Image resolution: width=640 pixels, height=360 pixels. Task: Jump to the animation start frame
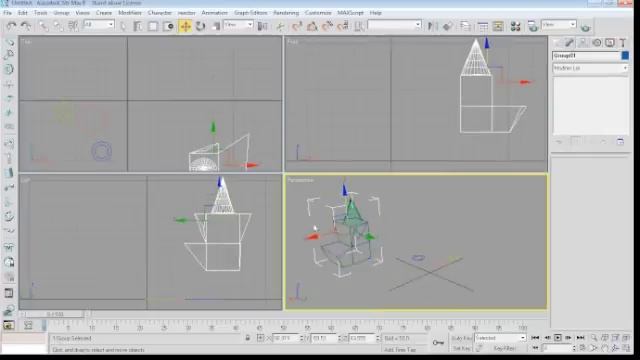[535, 338]
